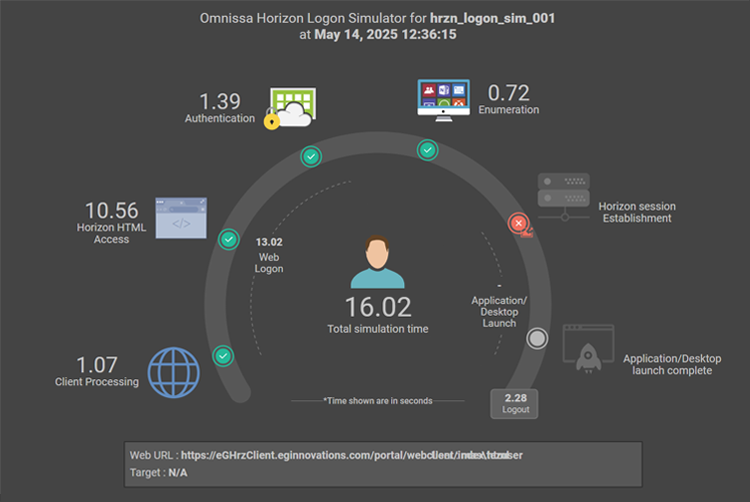750x502 pixels.
Task: Click the Application/Desktop launch complete label
Action: 672,364
